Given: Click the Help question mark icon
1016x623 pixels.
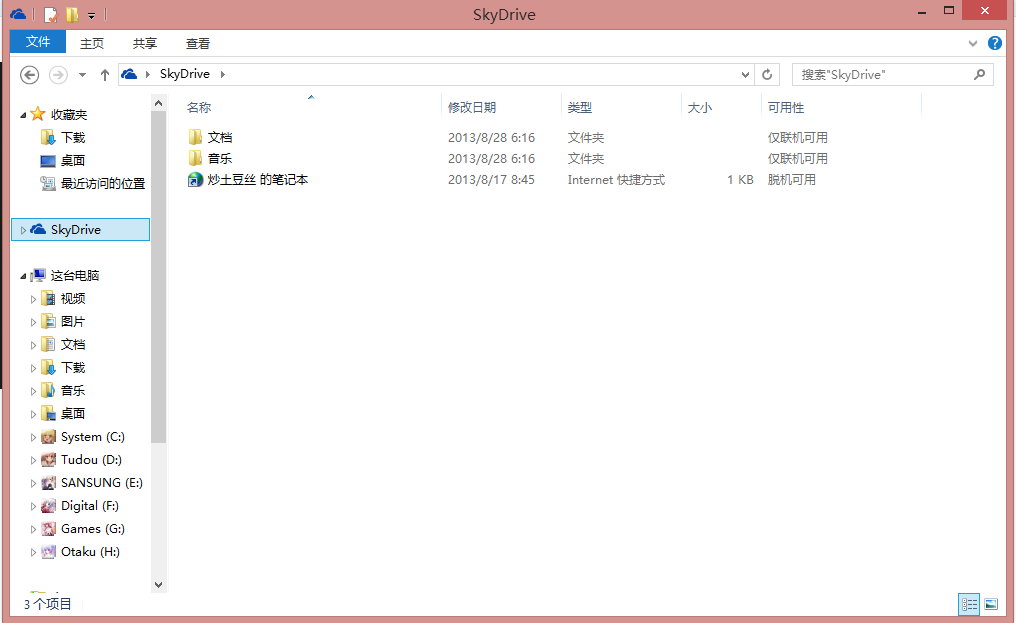Looking at the screenshot, I should pyautogui.click(x=994, y=43).
